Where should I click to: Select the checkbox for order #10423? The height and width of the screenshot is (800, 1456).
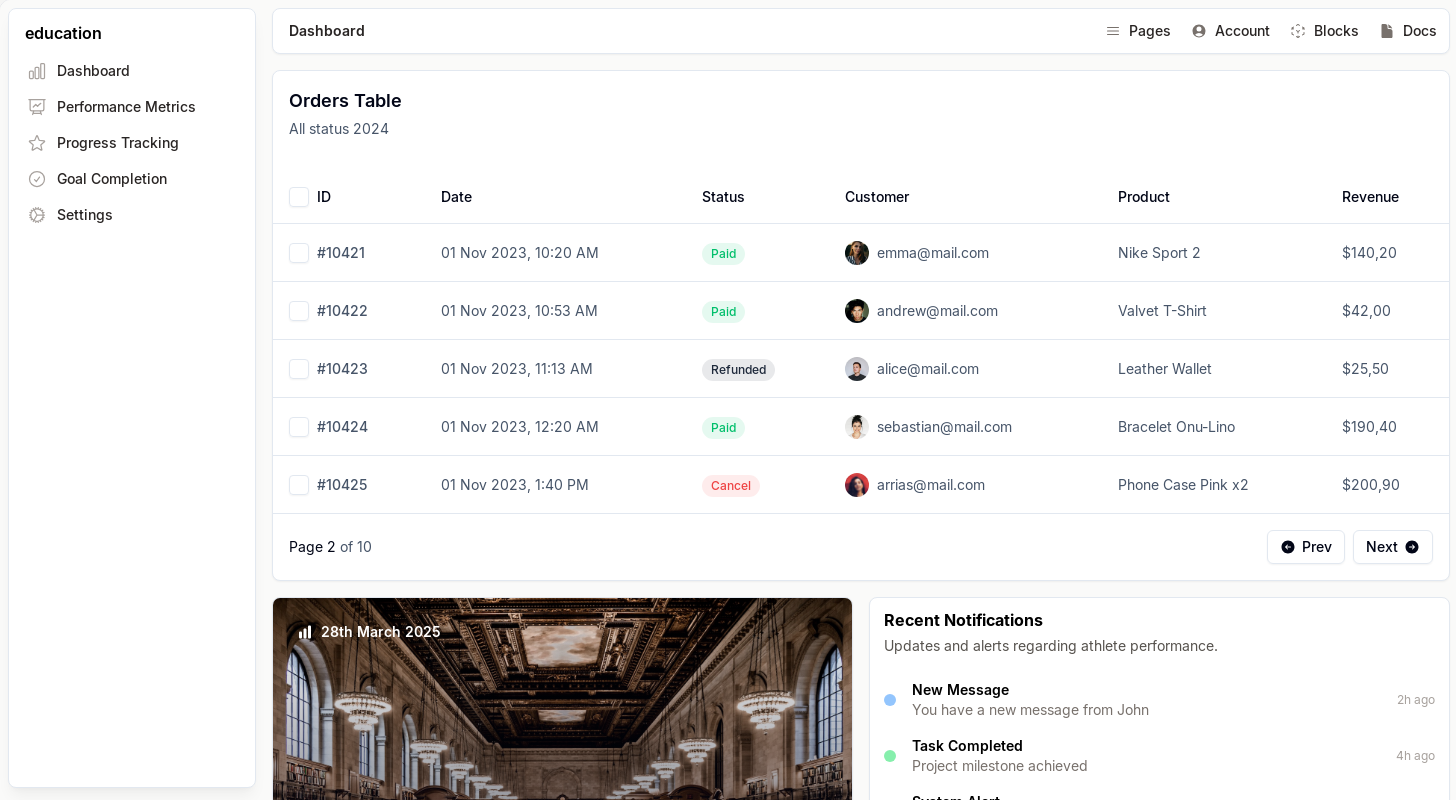pos(299,369)
